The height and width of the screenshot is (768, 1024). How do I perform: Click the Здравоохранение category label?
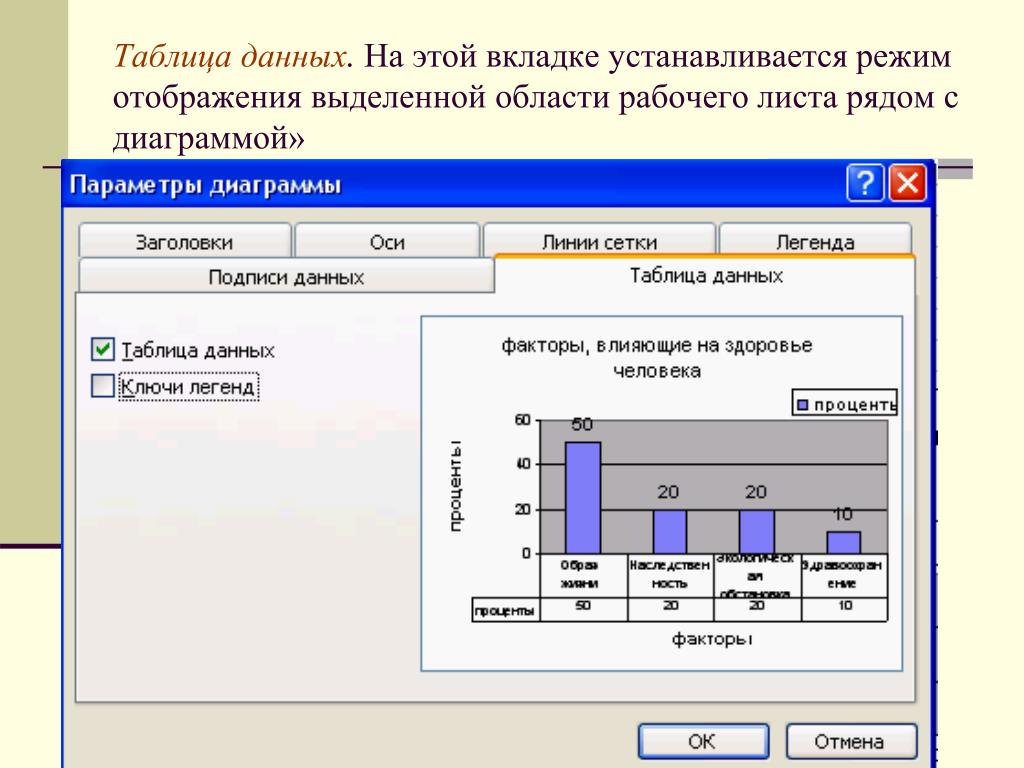pos(842,574)
